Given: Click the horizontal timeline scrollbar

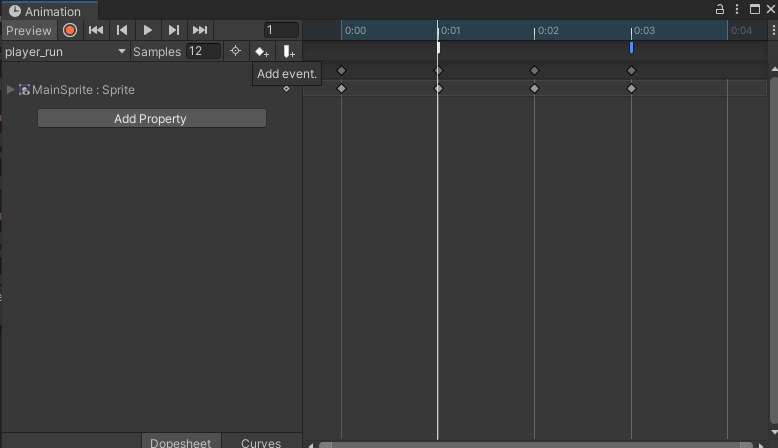Looking at the screenshot, I should 536,445.
